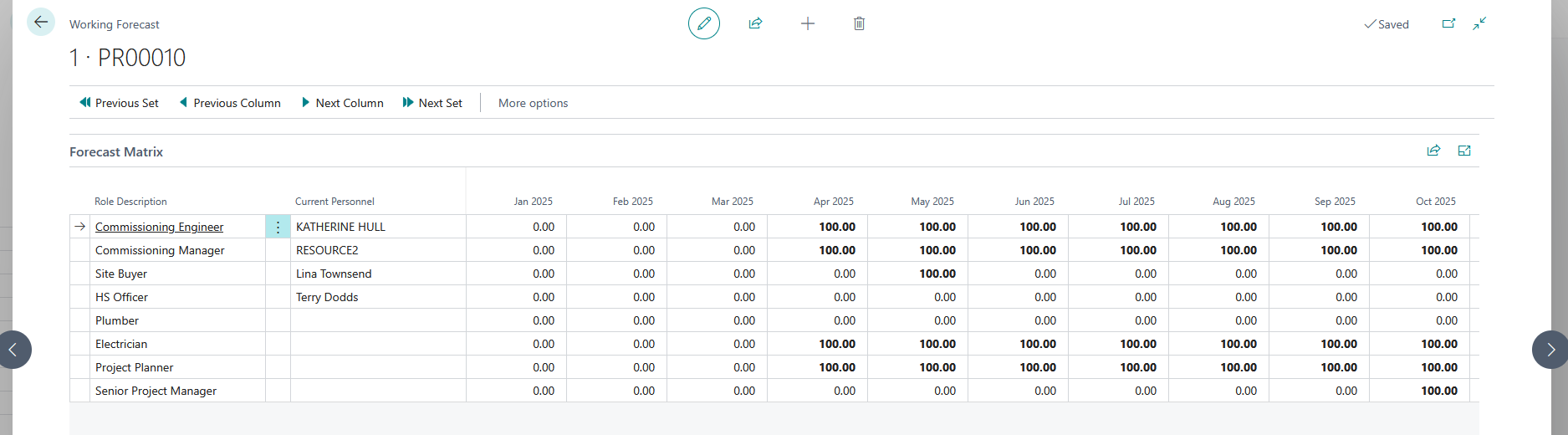
Task: Click Lina Townsend personnel cell
Action: [378, 274]
